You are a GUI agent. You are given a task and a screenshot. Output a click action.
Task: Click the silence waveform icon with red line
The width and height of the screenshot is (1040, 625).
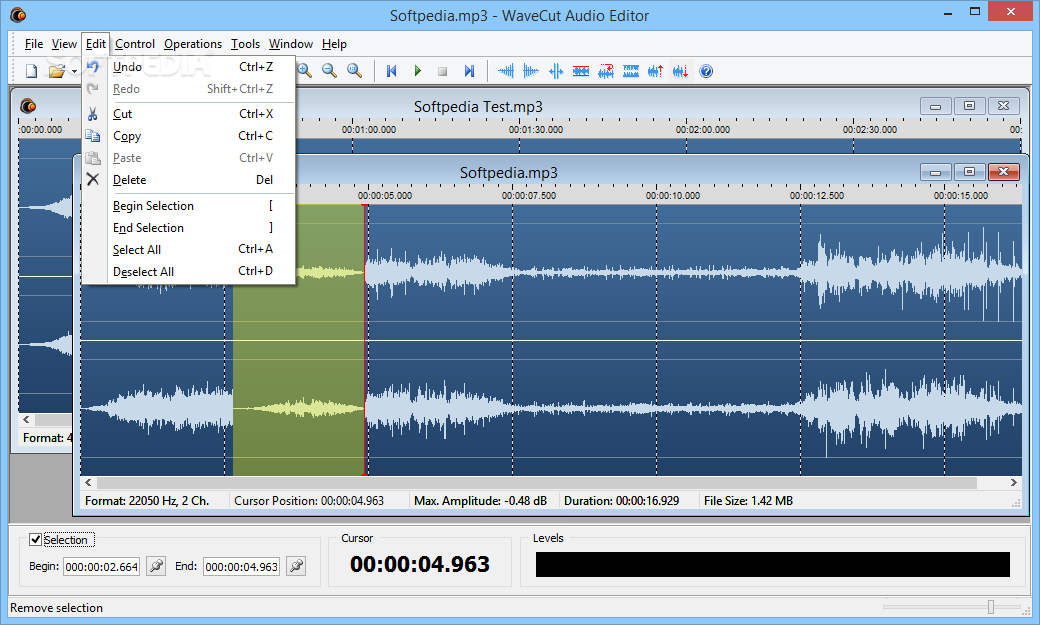[581, 71]
